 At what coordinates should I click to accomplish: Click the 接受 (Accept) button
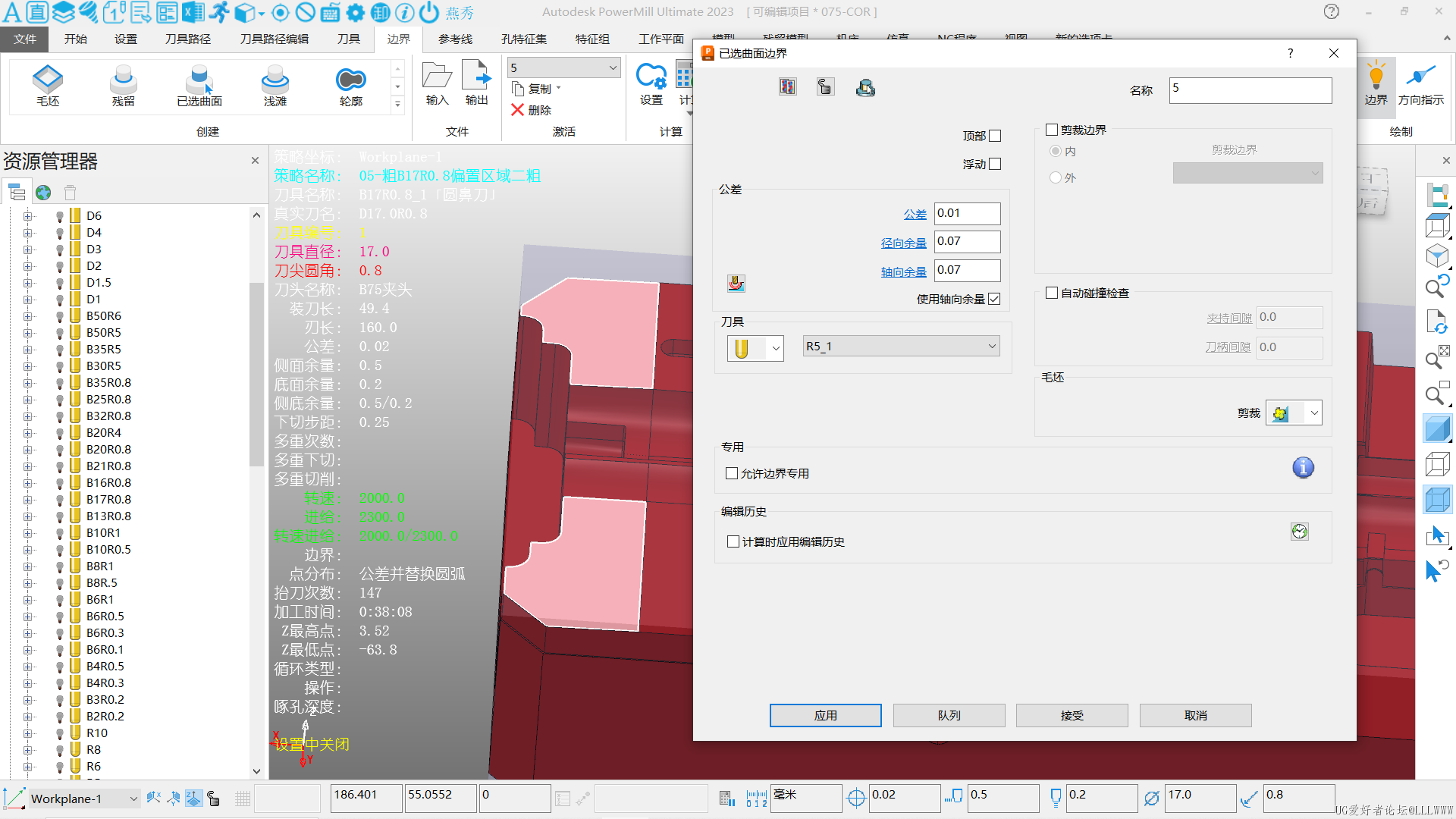tap(1072, 715)
